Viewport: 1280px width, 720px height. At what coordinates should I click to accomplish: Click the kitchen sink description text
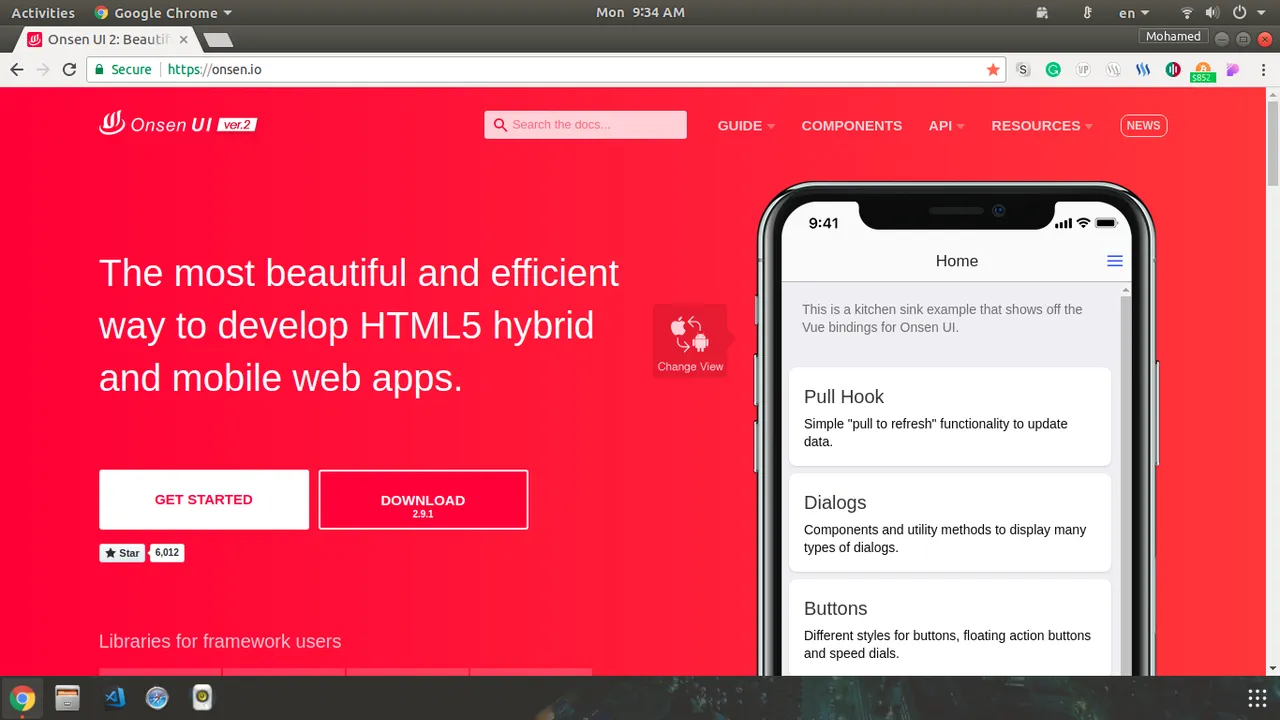[942, 318]
